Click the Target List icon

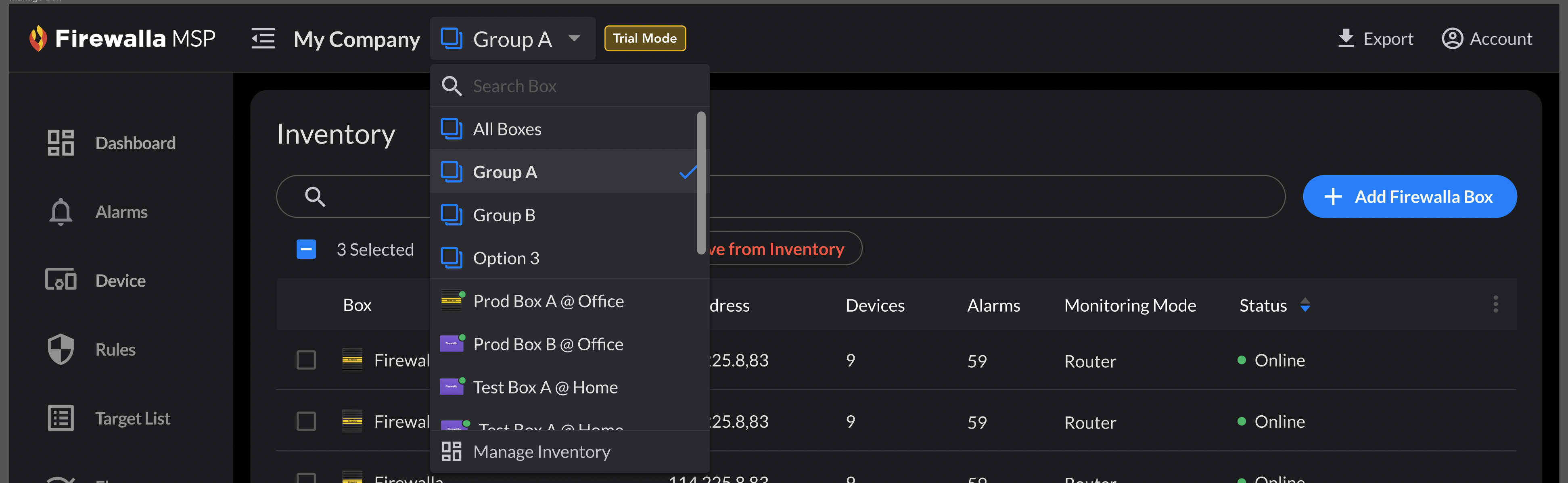tap(61, 418)
